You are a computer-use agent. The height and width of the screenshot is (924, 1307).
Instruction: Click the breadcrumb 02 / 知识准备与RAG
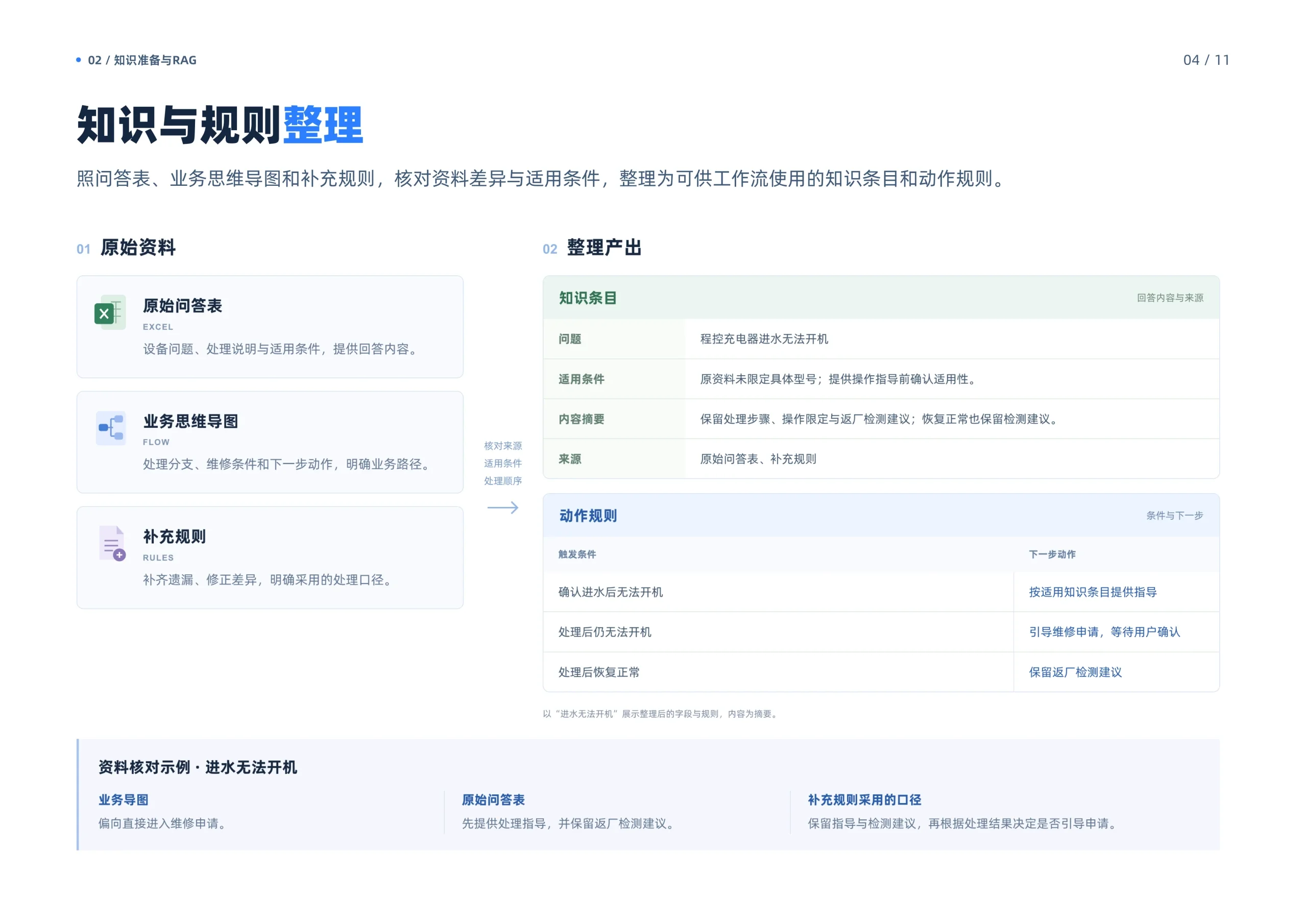pyautogui.click(x=142, y=60)
